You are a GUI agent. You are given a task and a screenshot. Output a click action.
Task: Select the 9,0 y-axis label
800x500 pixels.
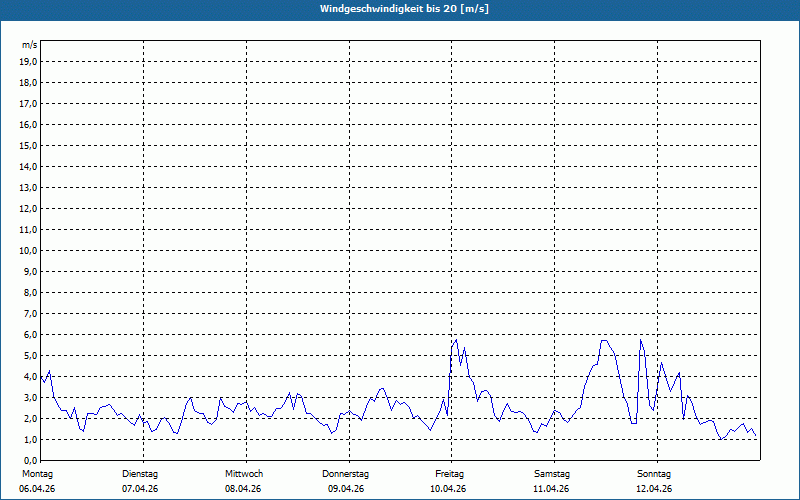(x=30, y=271)
